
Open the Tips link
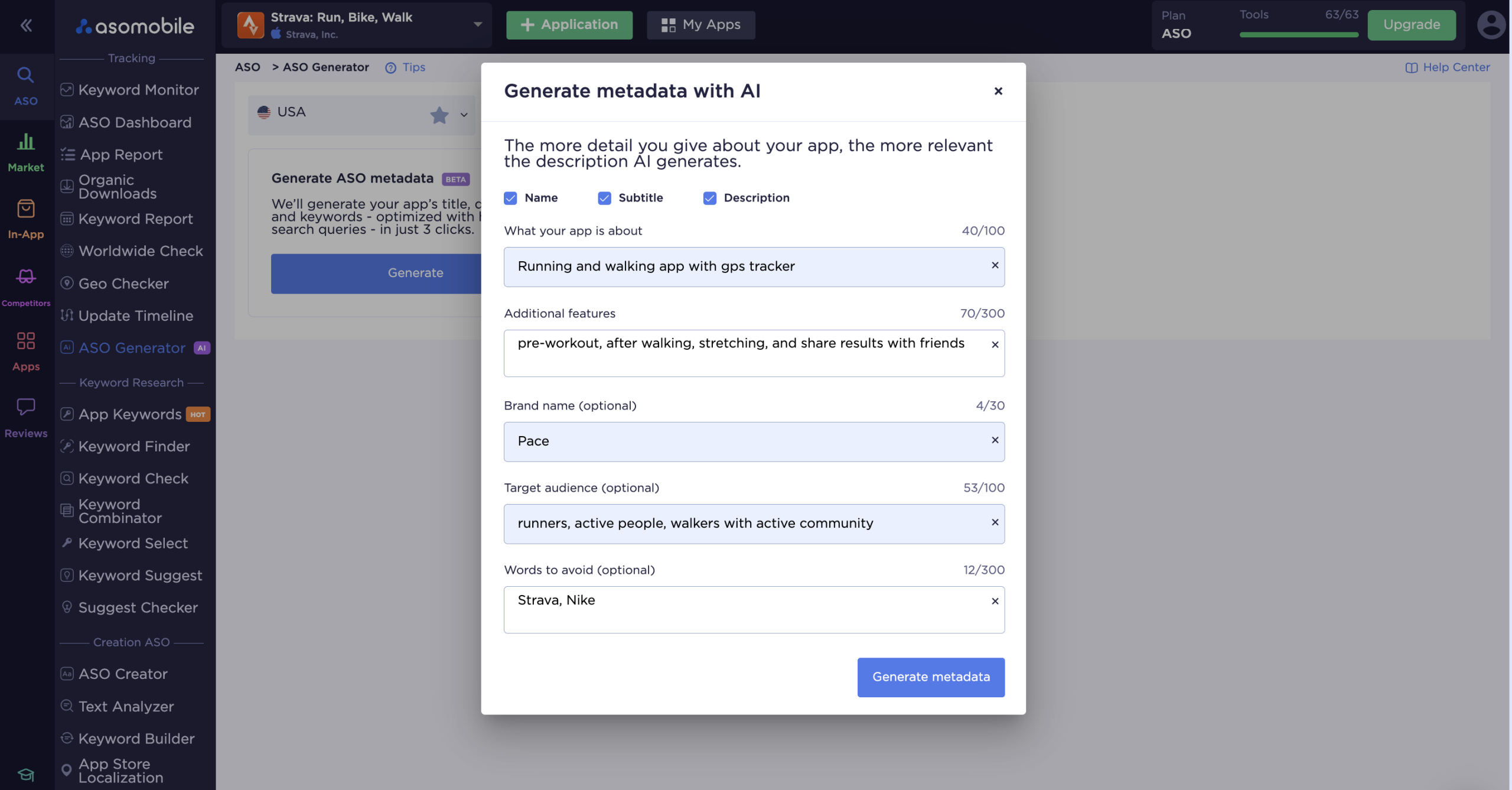(x=413, y=67)
